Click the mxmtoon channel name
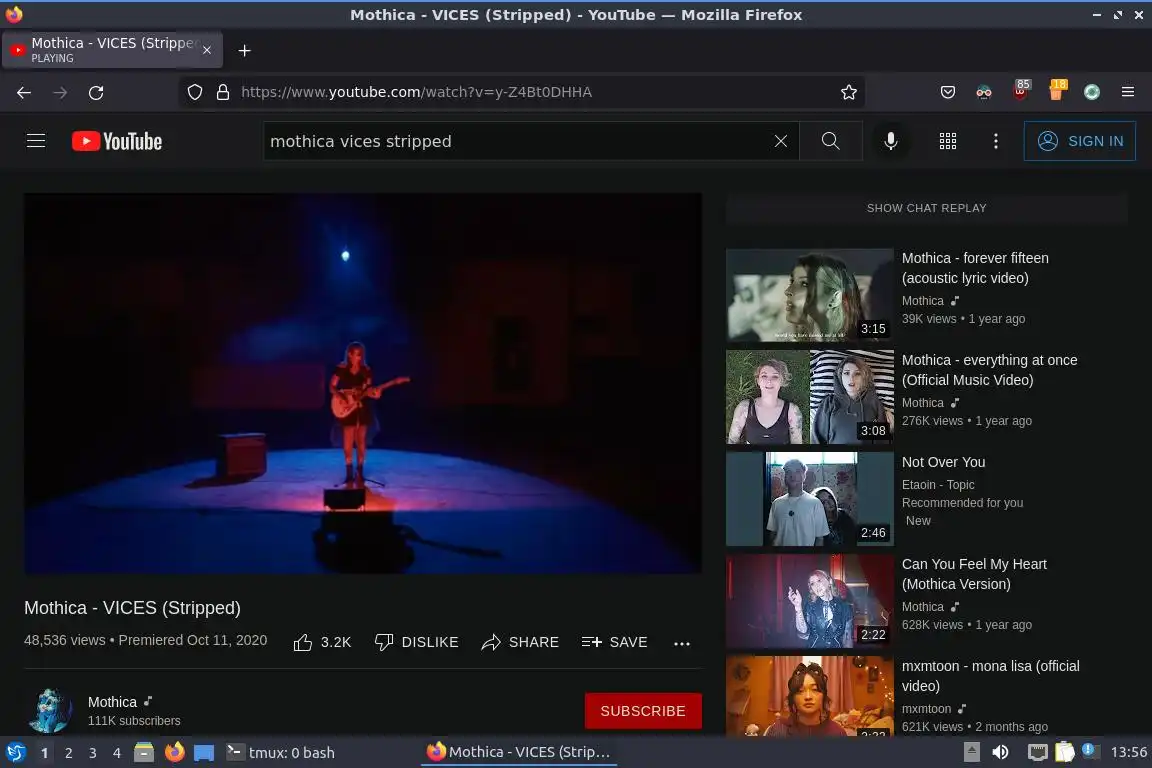1152x768 pixels. click(926, 709)
